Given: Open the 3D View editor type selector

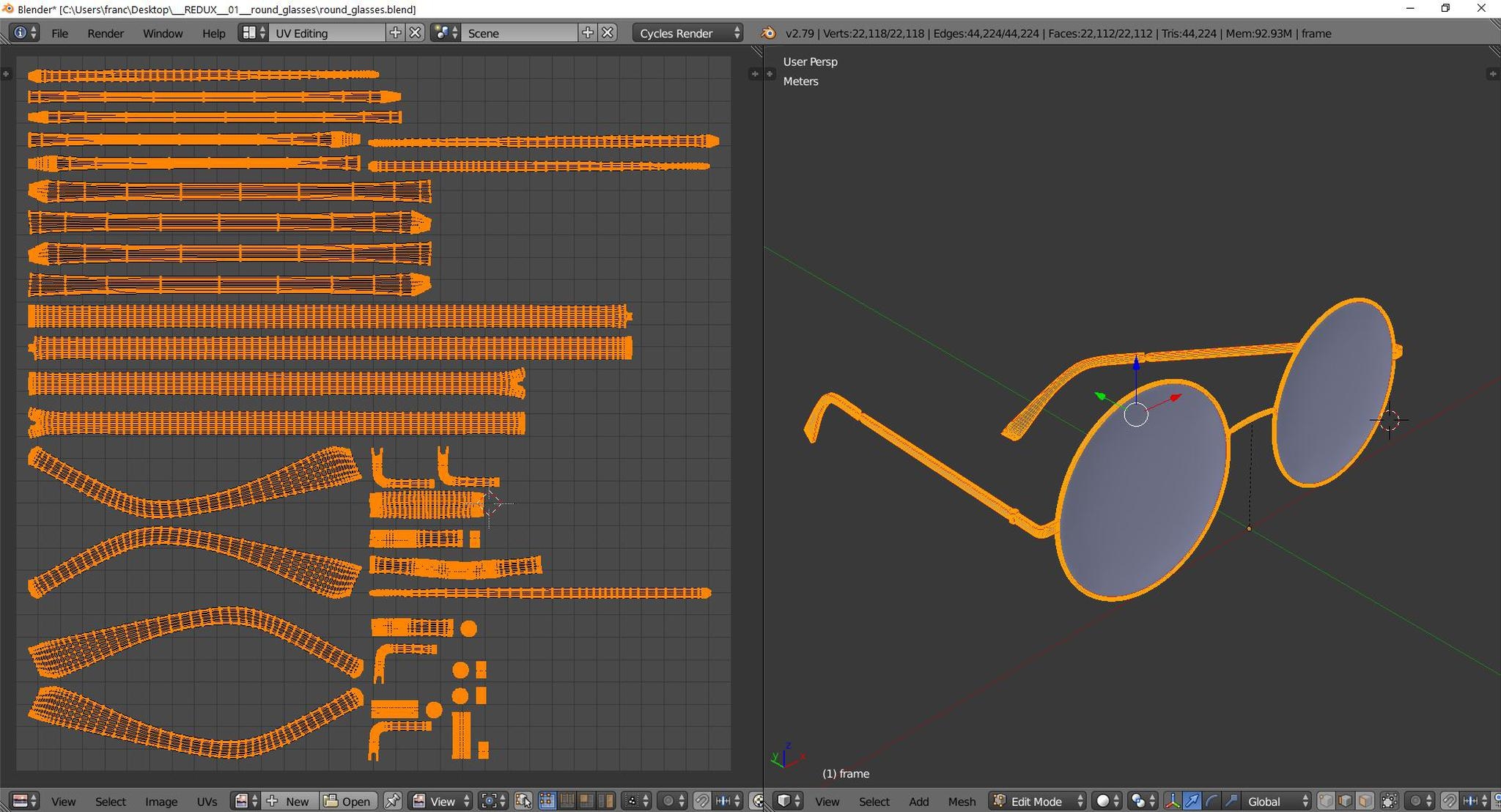Looking at the screenshot, I should 789,801.
